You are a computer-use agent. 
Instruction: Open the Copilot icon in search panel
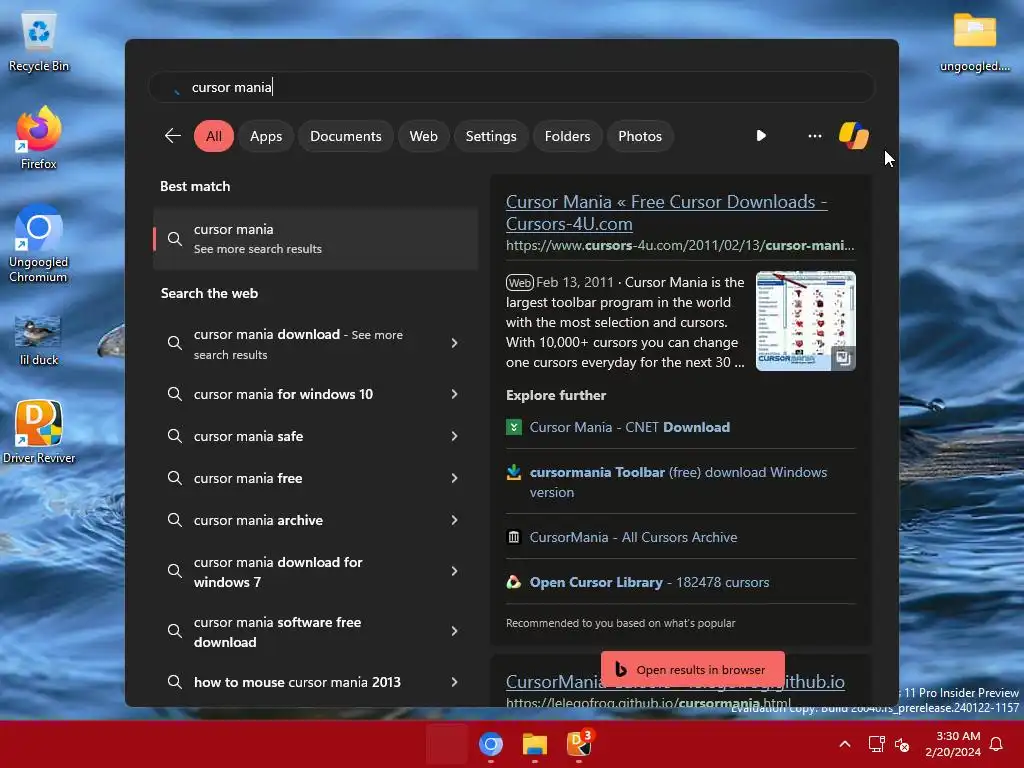(x=854, y=136)
